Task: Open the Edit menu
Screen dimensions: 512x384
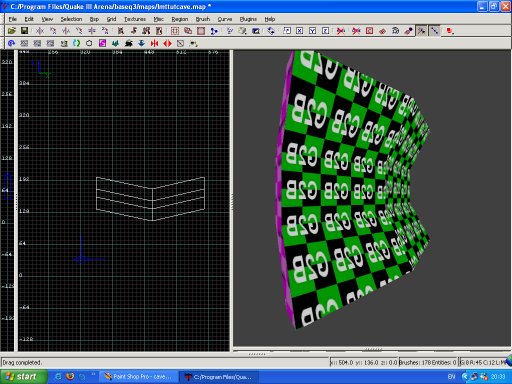Action: pos(29,19)
